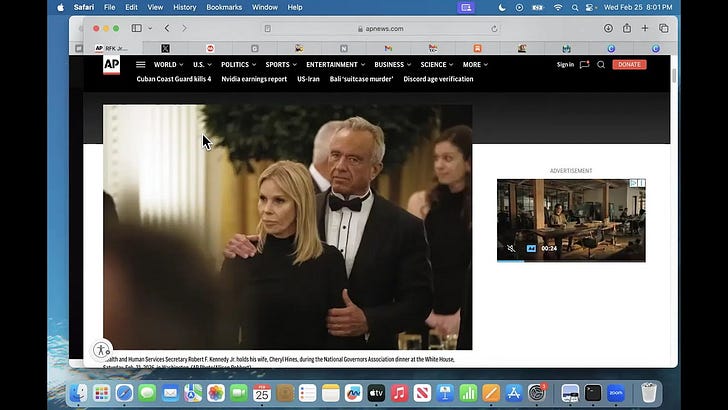
Task: Click the page vertical scrollbar
Action: (674, 76)
